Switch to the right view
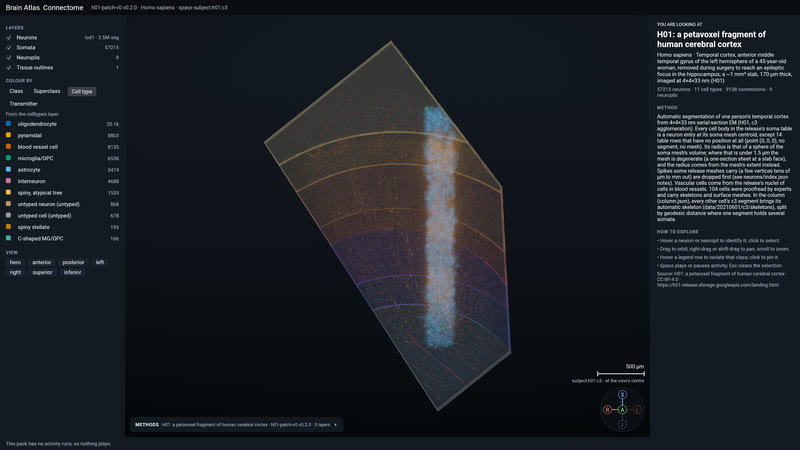The height and width of the screenshot is (450, 800). tap(15, 272)
